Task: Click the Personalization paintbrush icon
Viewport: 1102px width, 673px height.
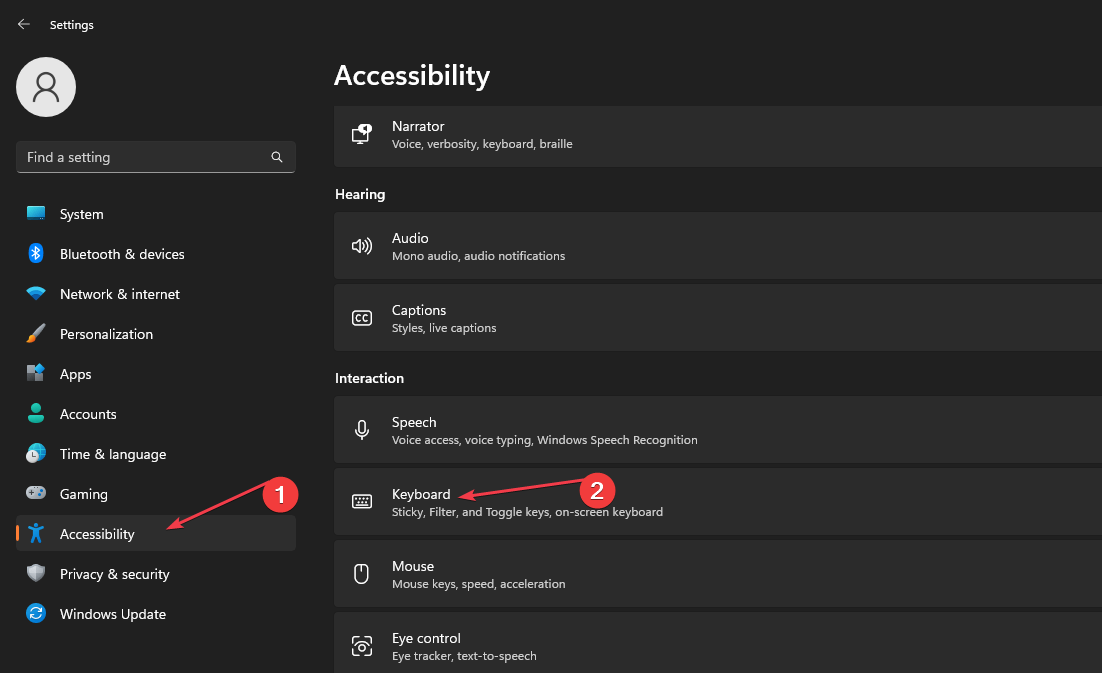Action: (36, 334)
